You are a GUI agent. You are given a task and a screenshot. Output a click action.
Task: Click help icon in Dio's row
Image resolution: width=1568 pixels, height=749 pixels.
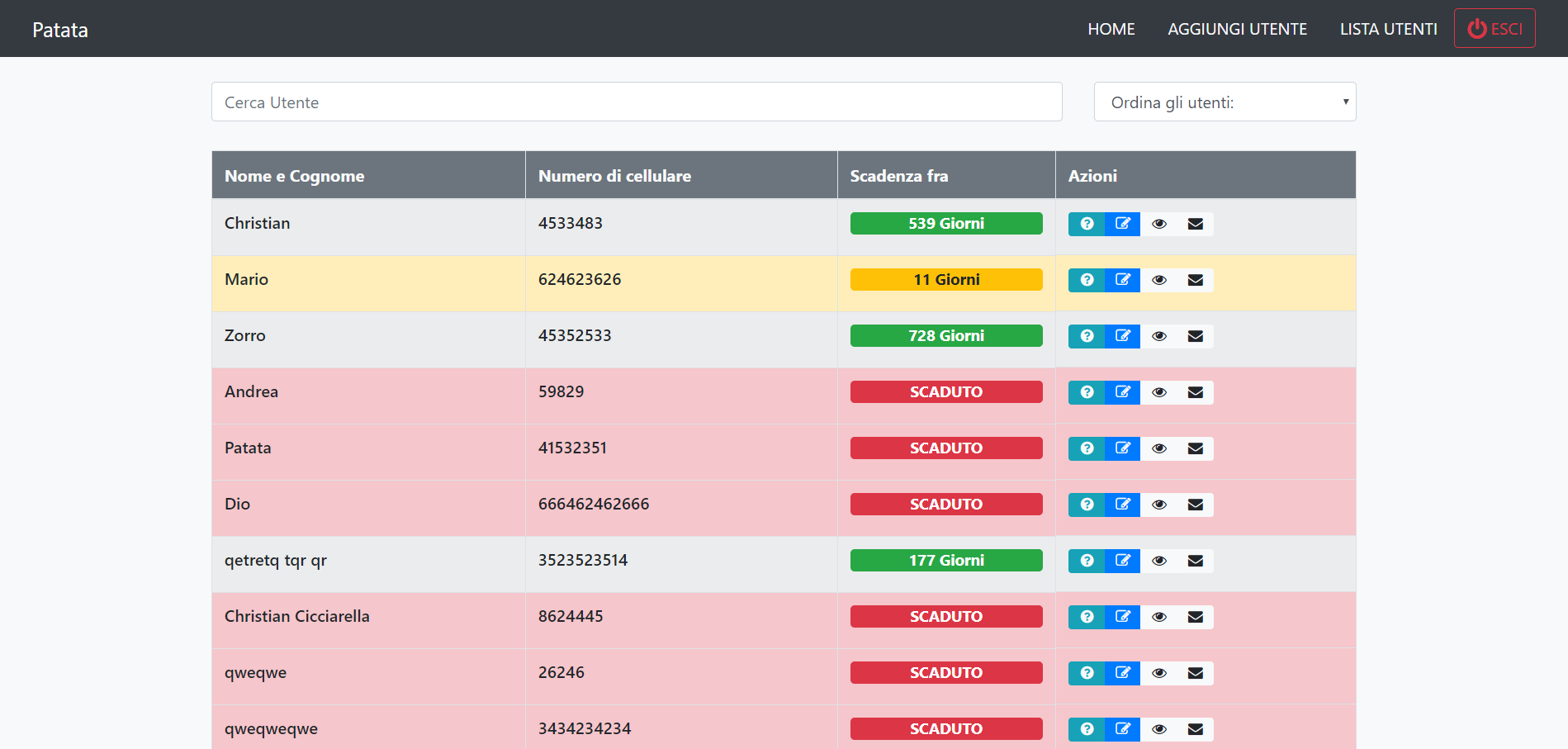click(x=1087, y=505)
